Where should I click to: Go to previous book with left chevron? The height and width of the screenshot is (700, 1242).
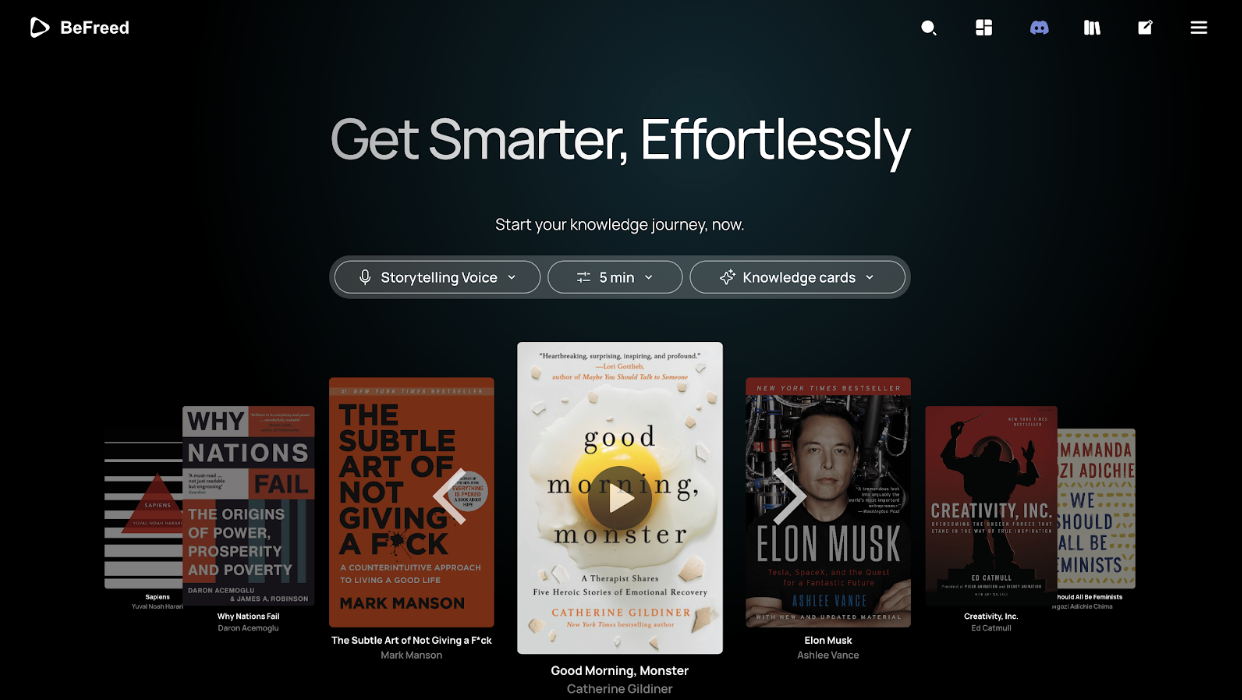(450, 496)
